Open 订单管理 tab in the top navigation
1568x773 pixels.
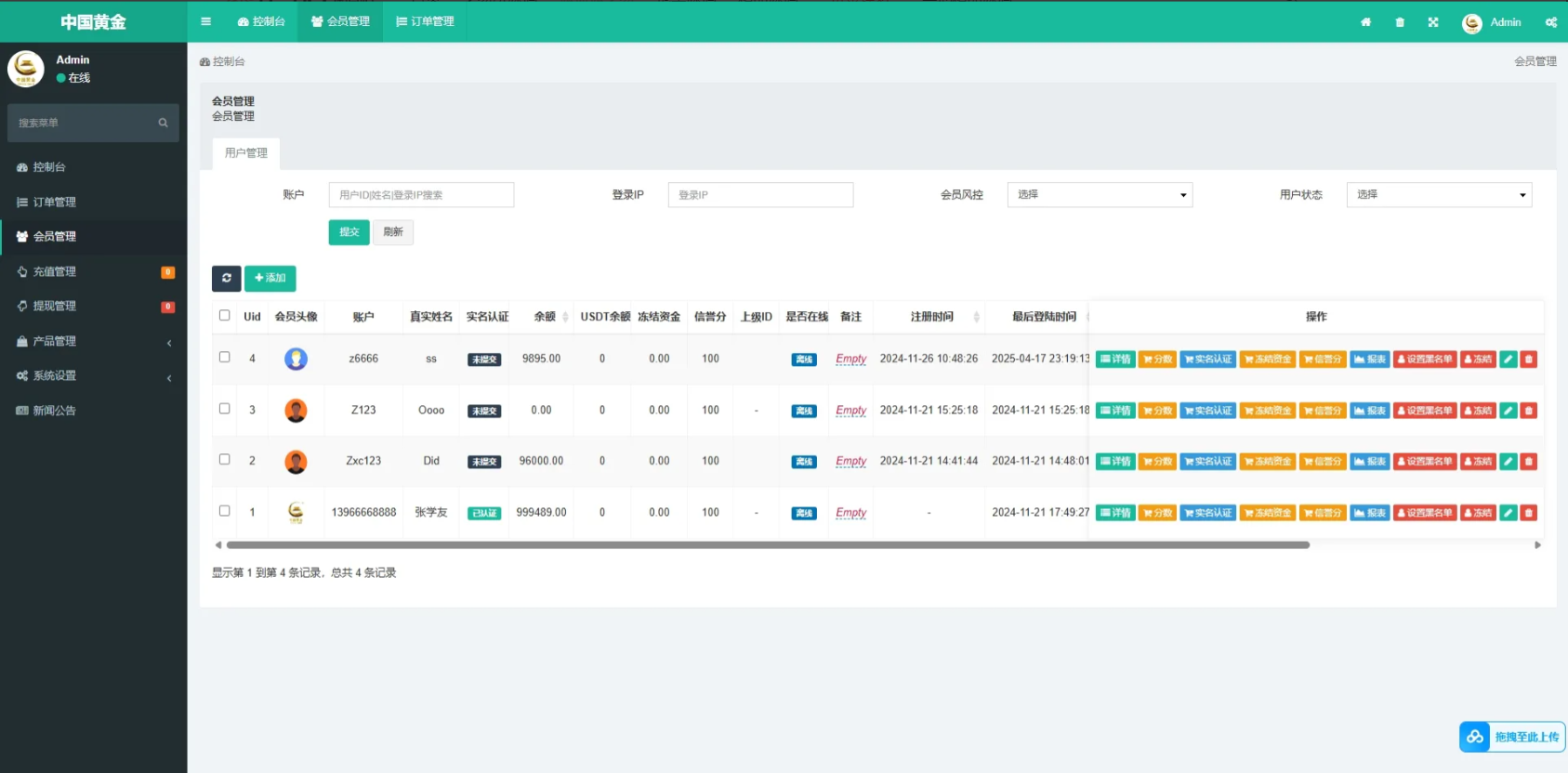tap(425, 21)
